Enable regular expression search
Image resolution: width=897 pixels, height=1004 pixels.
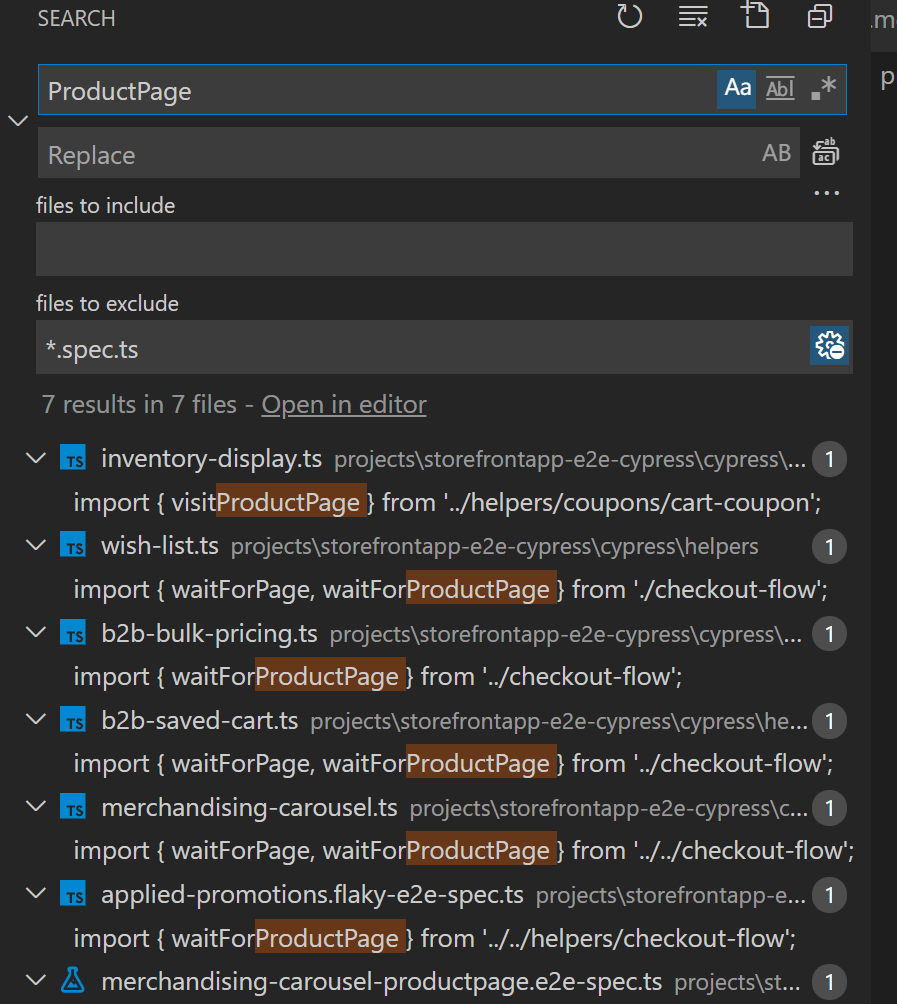[x=823, y=89]
